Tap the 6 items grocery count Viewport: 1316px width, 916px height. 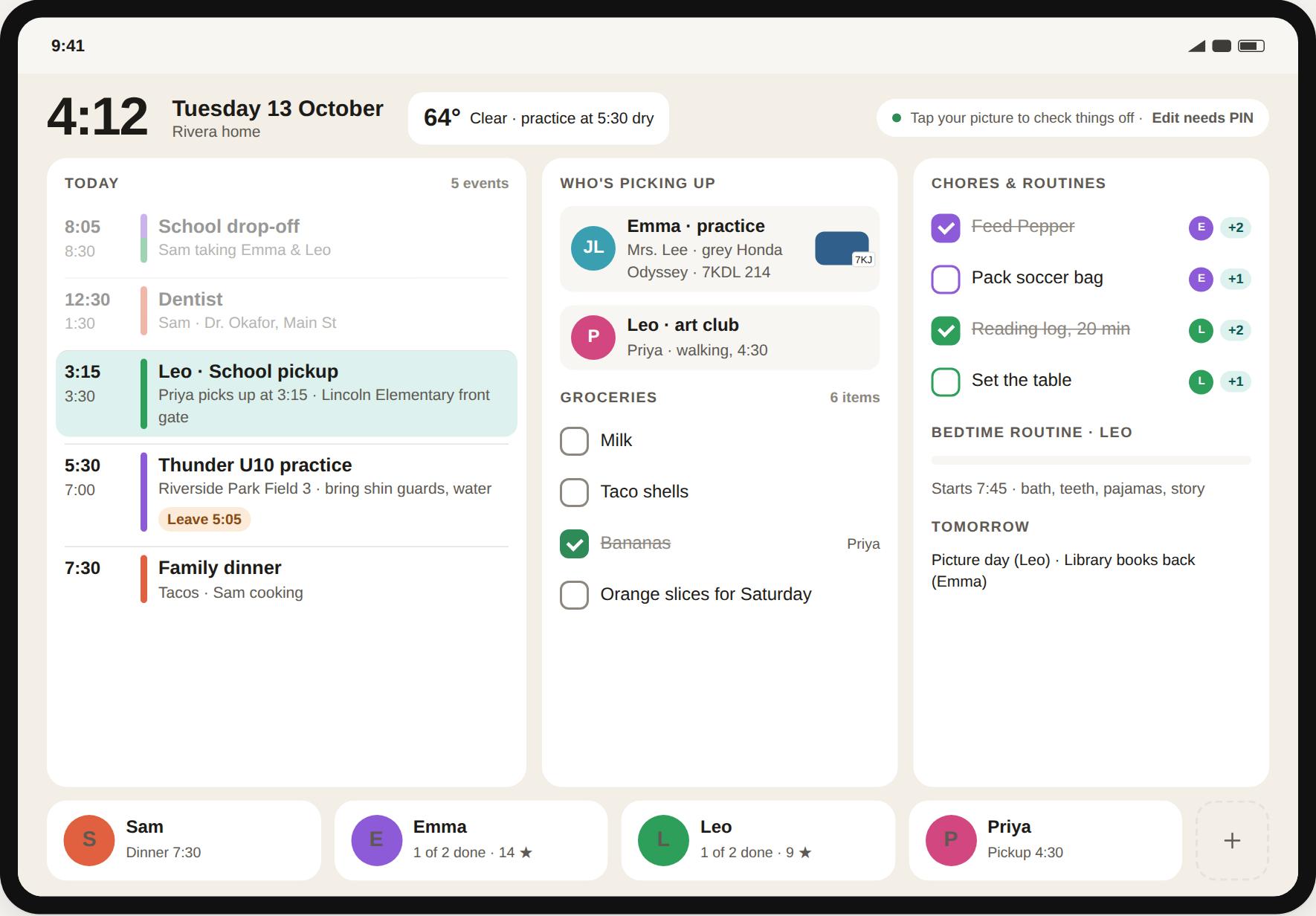[x=854, y=397]
